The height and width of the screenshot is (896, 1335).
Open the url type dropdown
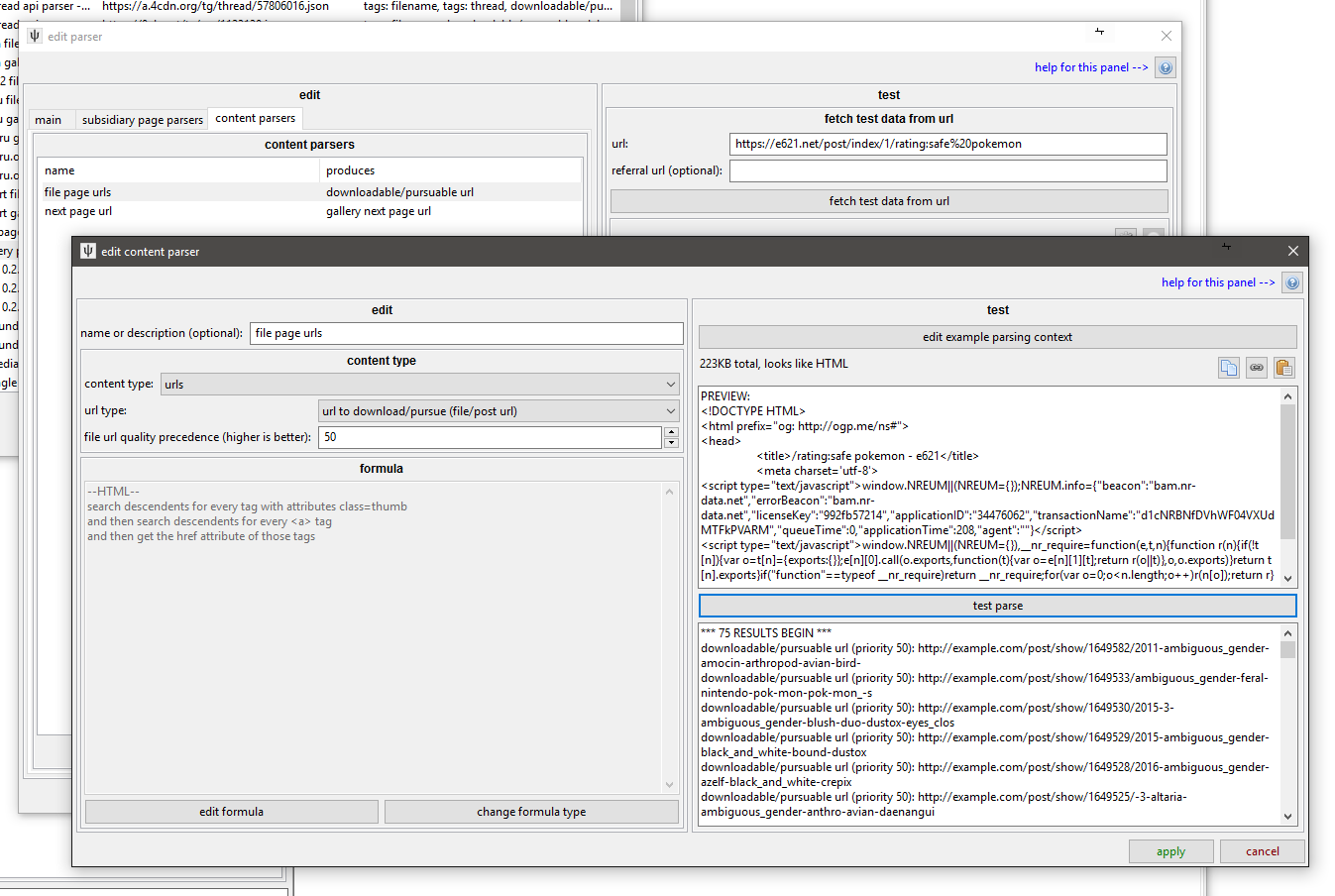(499, 410)
